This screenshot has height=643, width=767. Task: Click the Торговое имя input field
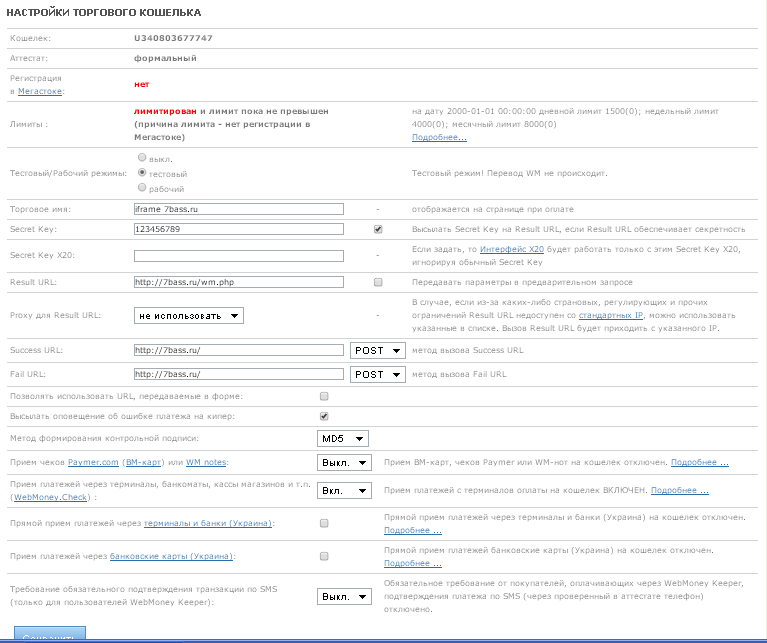[238, 209]
